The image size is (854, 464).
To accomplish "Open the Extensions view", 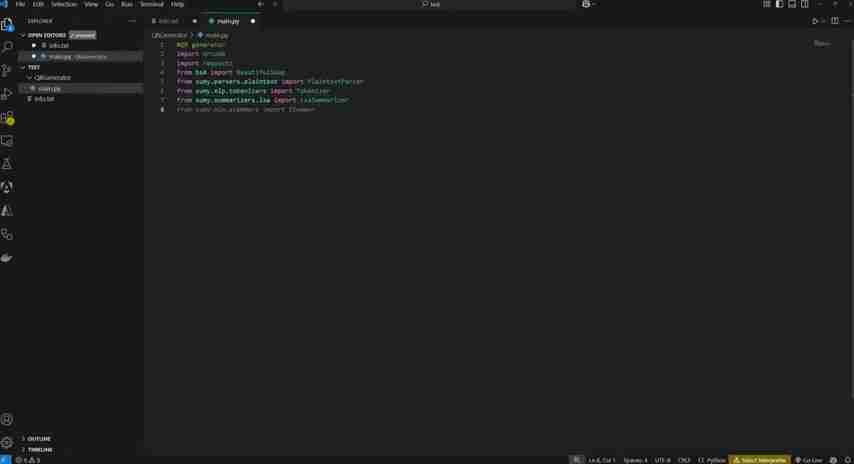I will pos(7,118).
